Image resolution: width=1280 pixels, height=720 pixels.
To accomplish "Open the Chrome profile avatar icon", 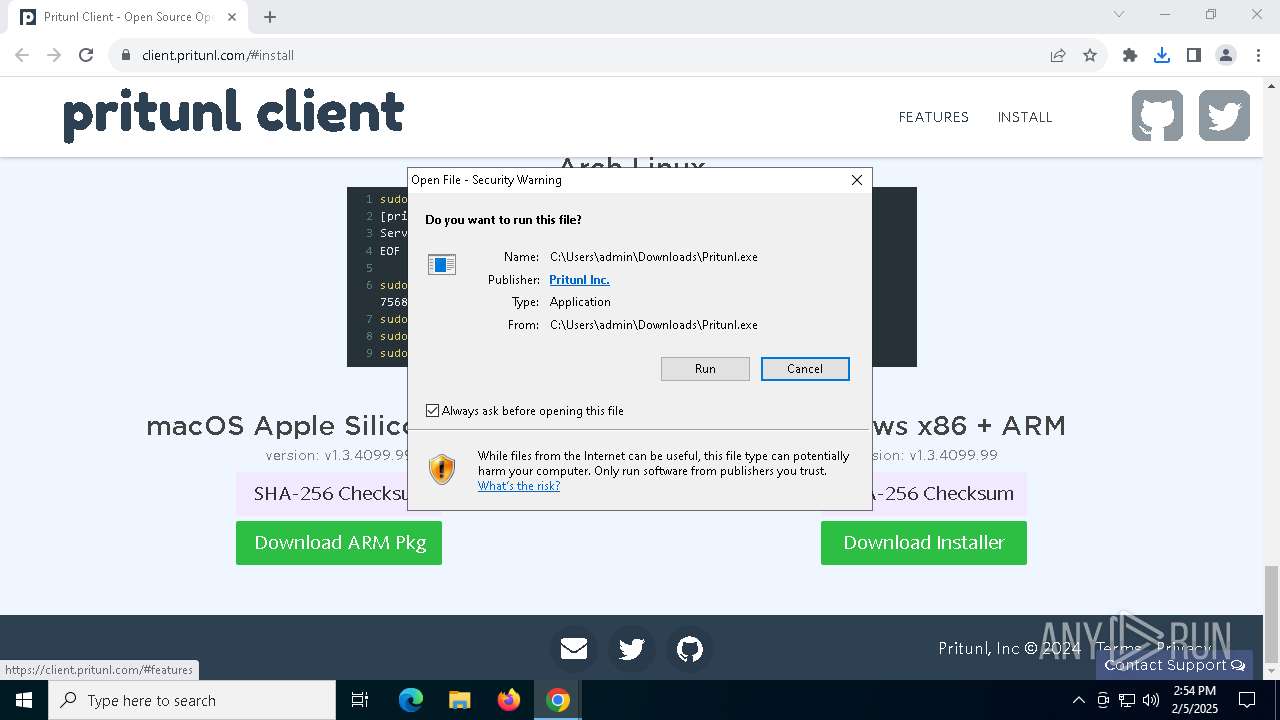I will pos(1226,55).
